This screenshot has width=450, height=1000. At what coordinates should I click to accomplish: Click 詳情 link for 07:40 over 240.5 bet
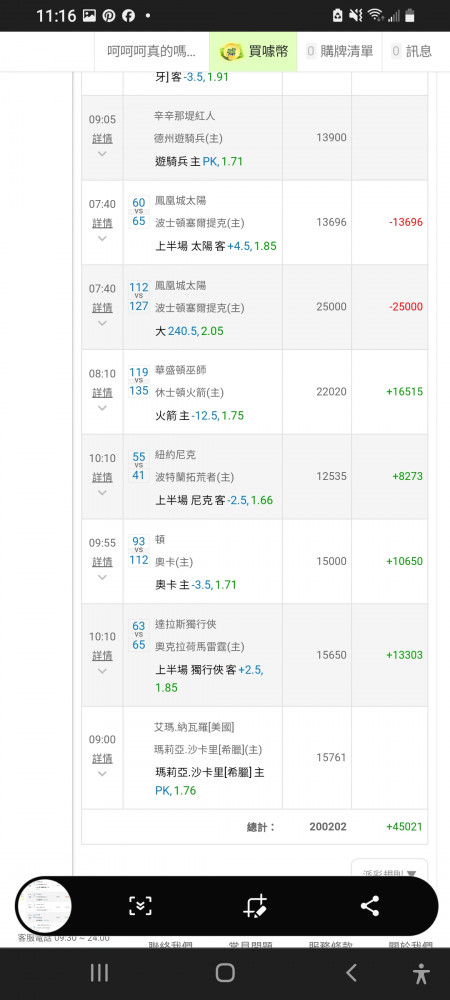102,307
